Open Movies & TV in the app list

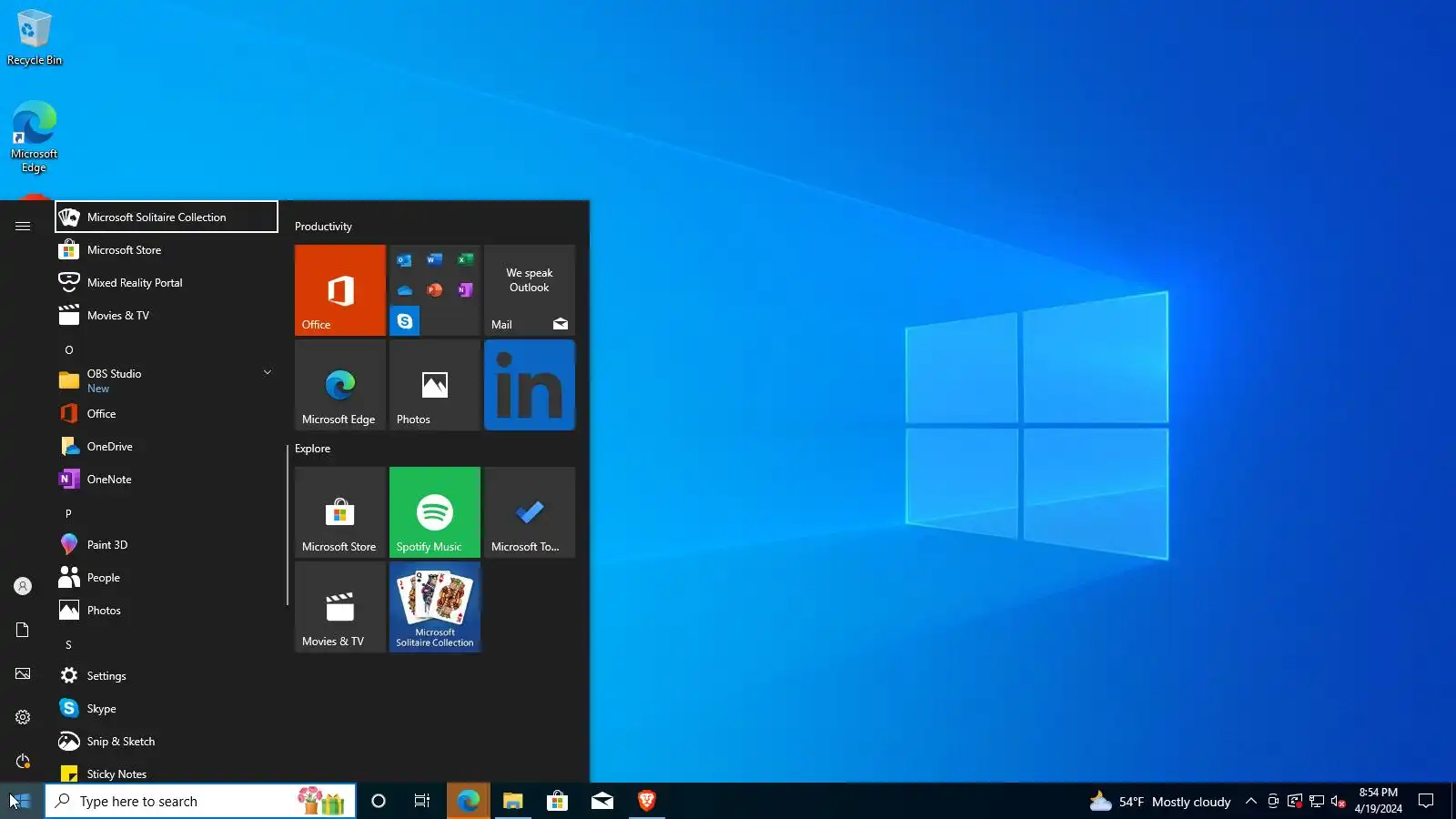pyautogui.click(x=167, y=315)
